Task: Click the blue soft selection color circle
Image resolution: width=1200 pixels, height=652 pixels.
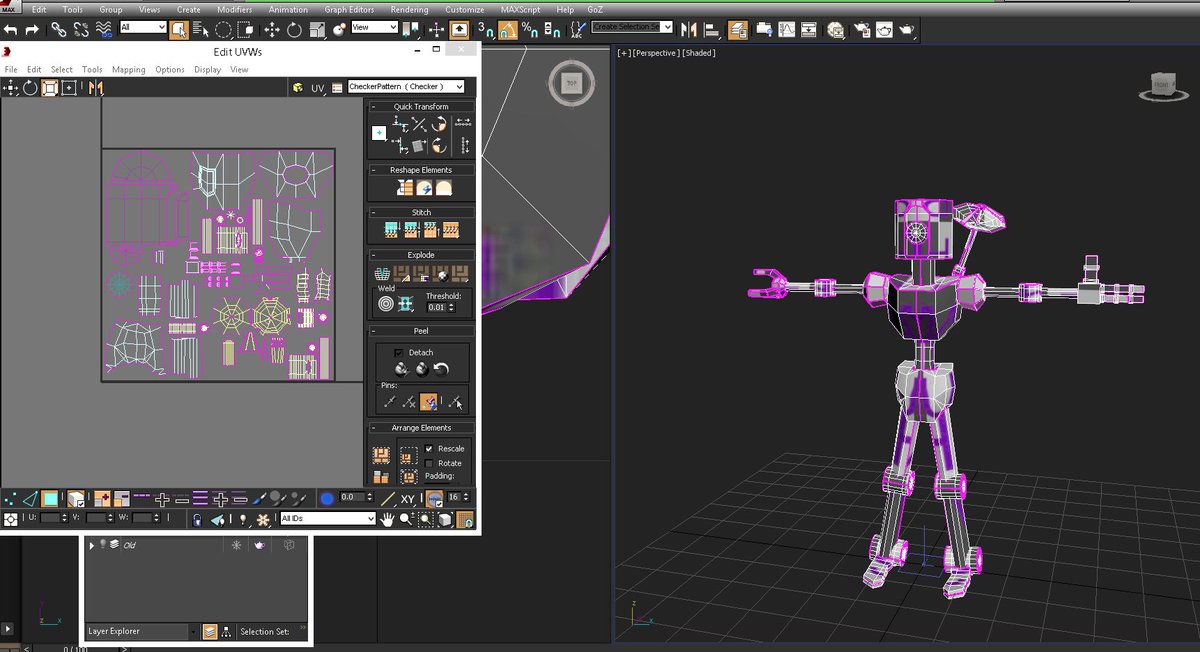Action: [x=327, y=497]
